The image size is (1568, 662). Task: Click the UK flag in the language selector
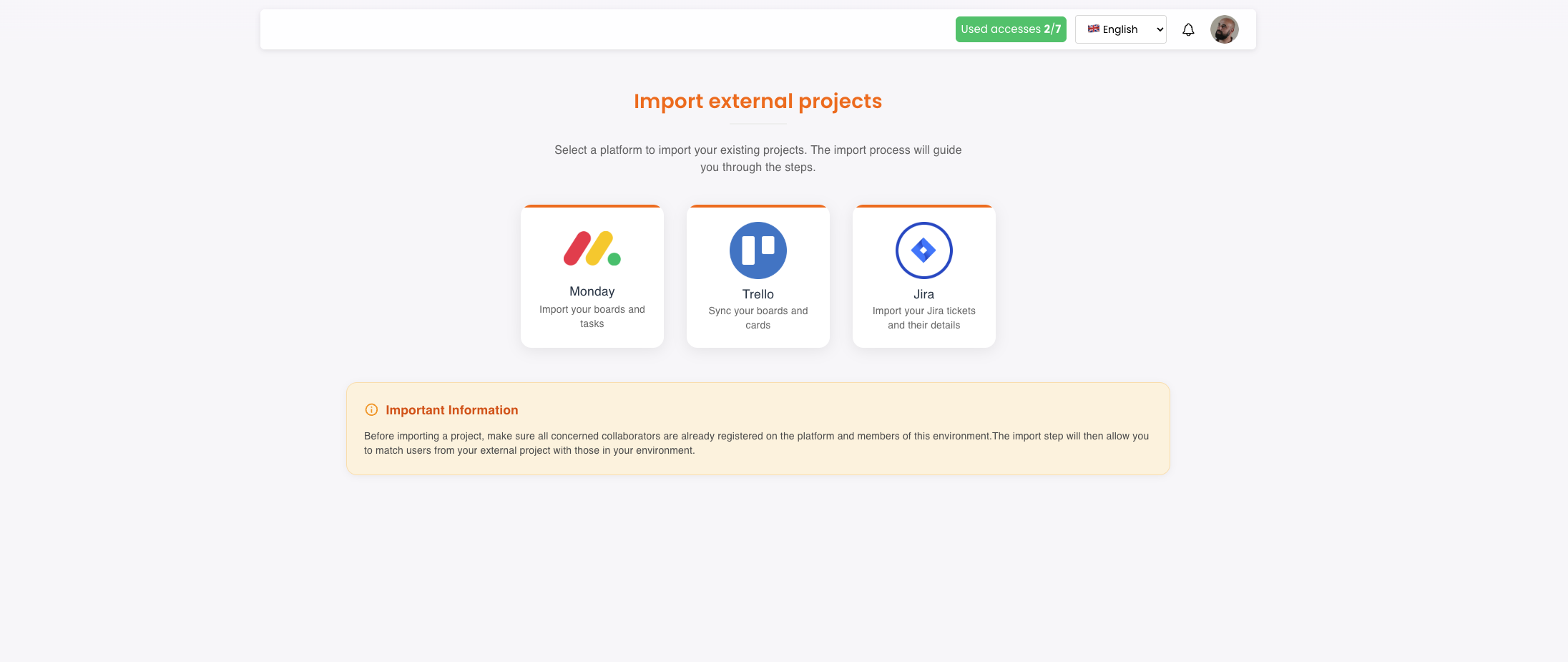pyautogui.click(x=1093, y=29)
